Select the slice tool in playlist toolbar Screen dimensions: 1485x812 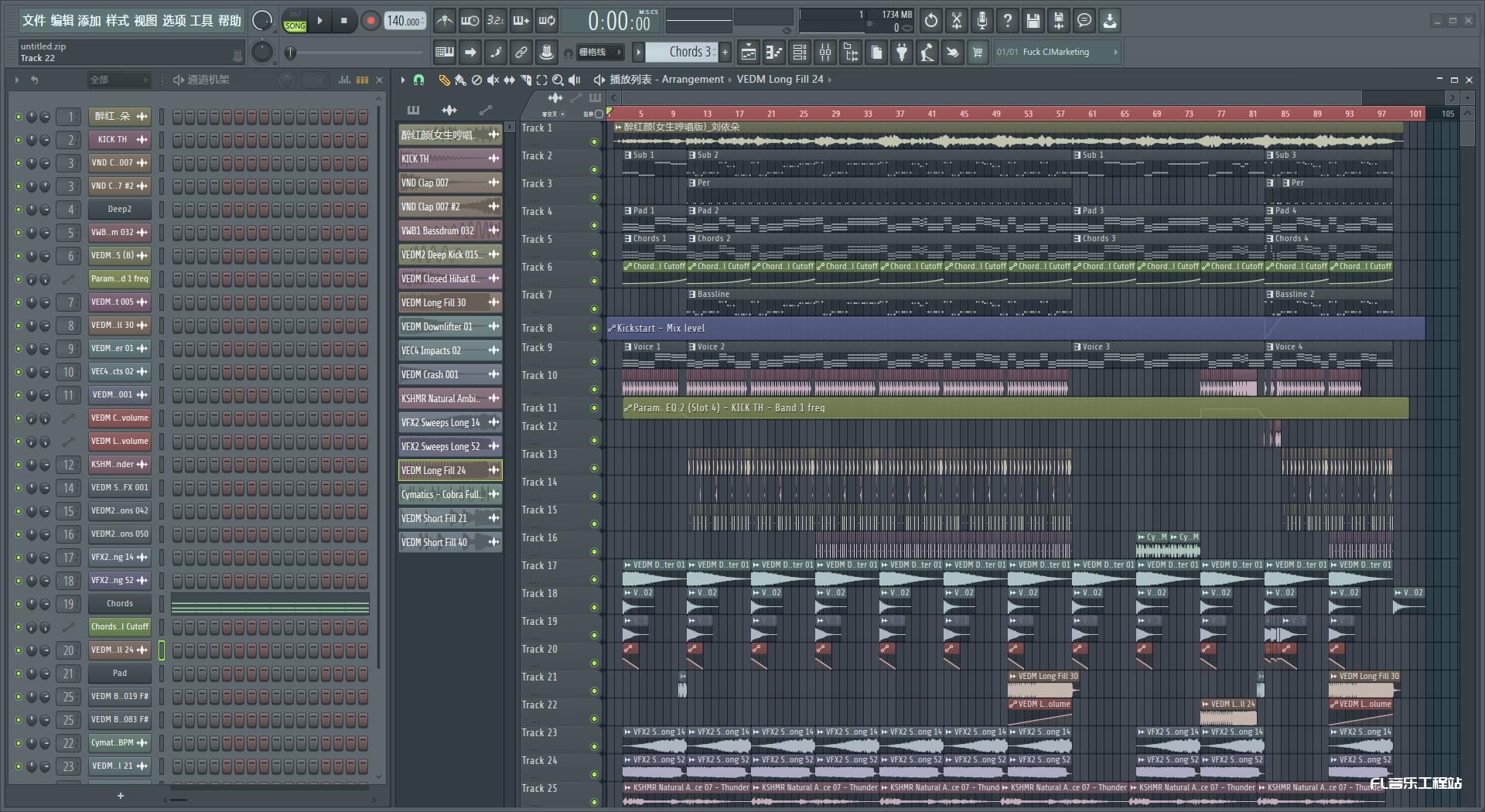[525, 80]
